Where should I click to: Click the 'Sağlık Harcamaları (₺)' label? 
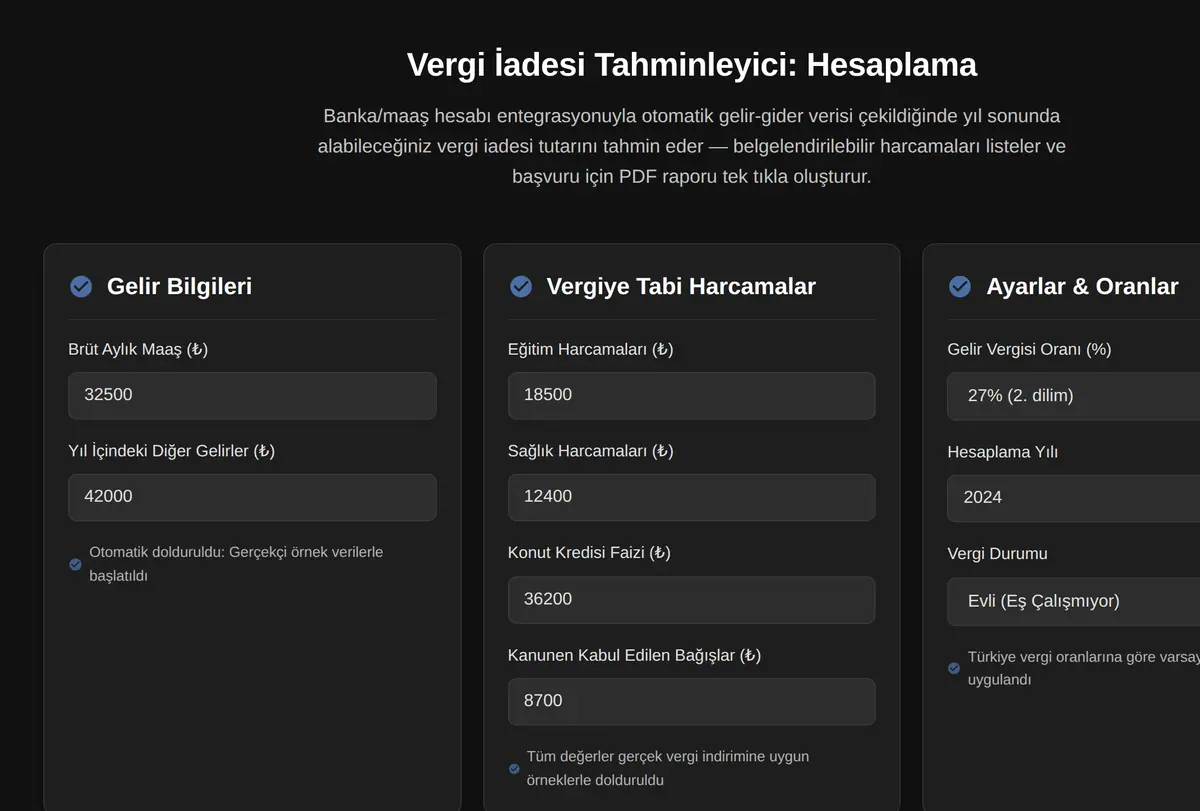[x=591, y=451]
